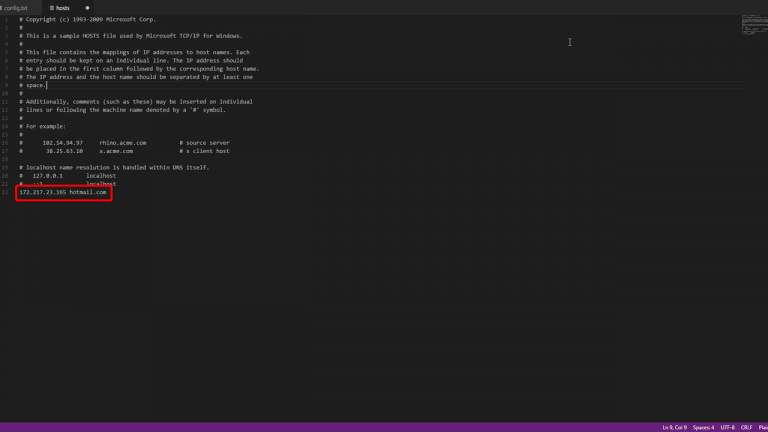
Task: Click the 'localhost name resolution' comment line
Action: pos(114,168)
